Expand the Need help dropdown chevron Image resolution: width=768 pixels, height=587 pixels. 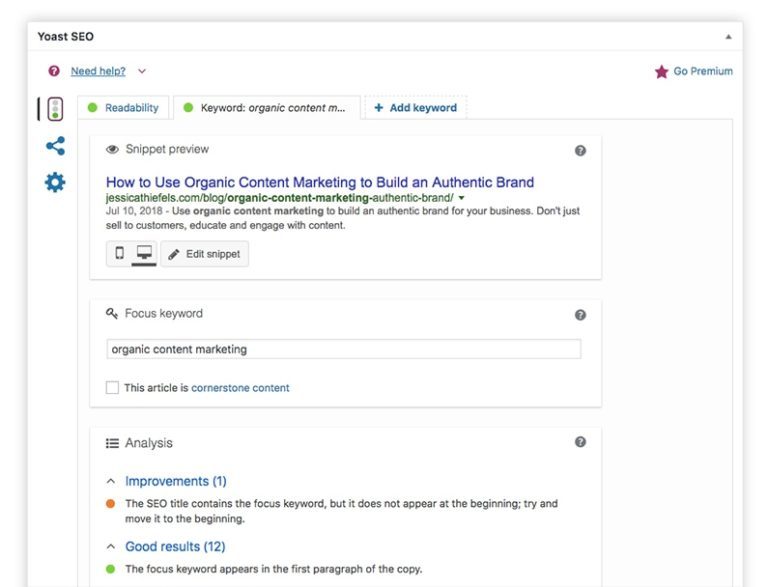[x=142, y=71]
